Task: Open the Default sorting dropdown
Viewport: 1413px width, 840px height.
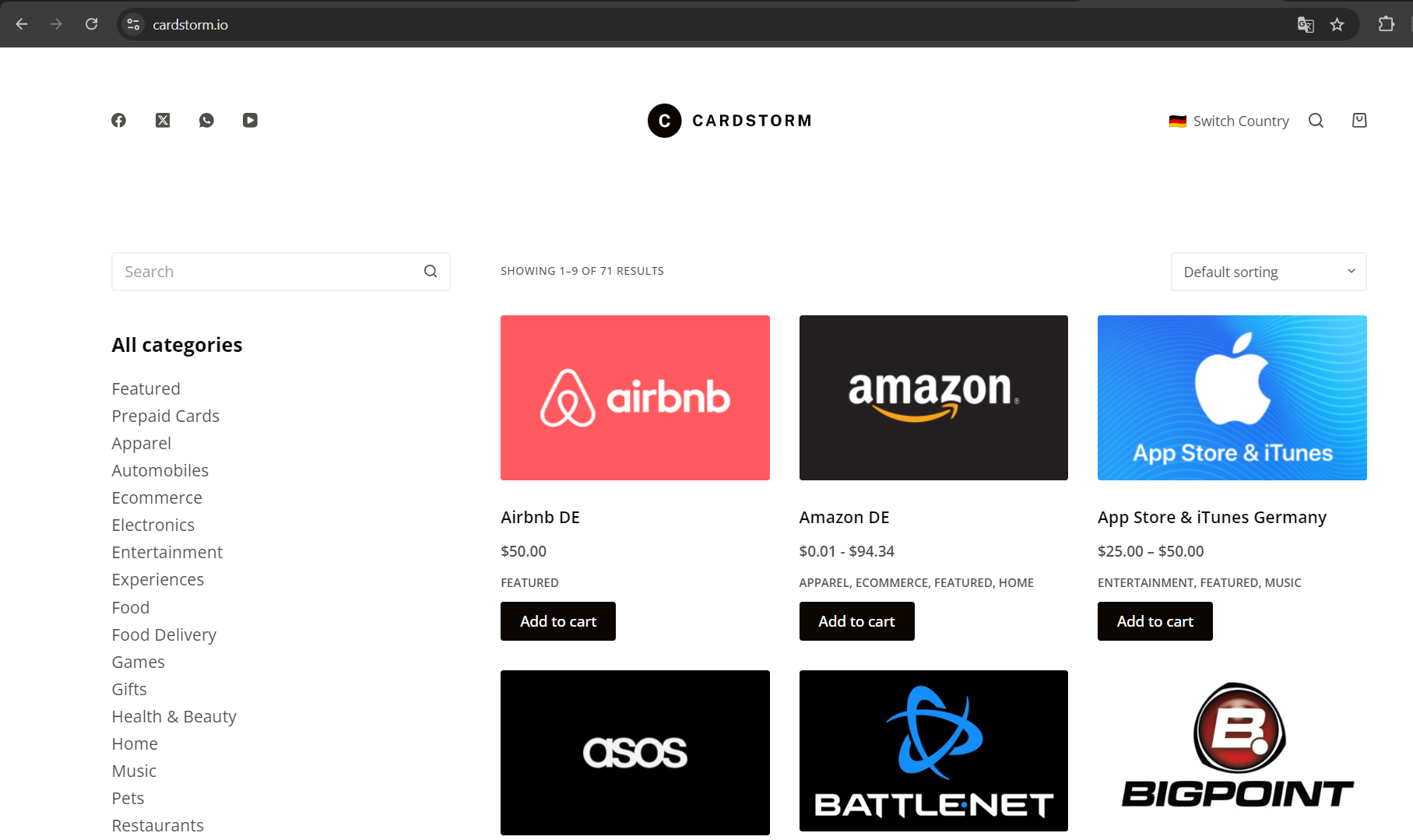Action: pyautogui.click(x=1268, y=272)
